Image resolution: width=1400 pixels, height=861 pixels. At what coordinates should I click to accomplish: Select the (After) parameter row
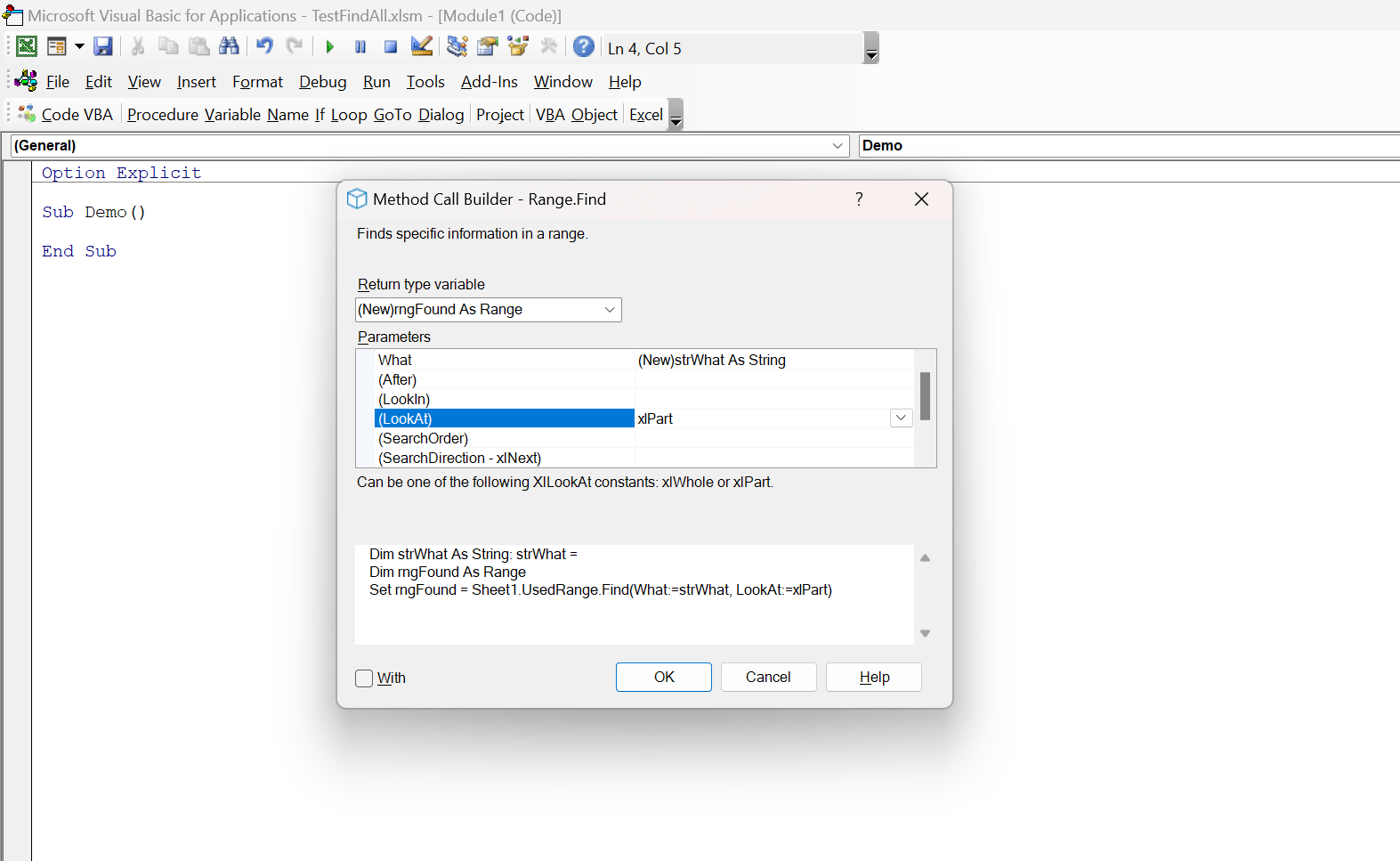pos(643,379)
